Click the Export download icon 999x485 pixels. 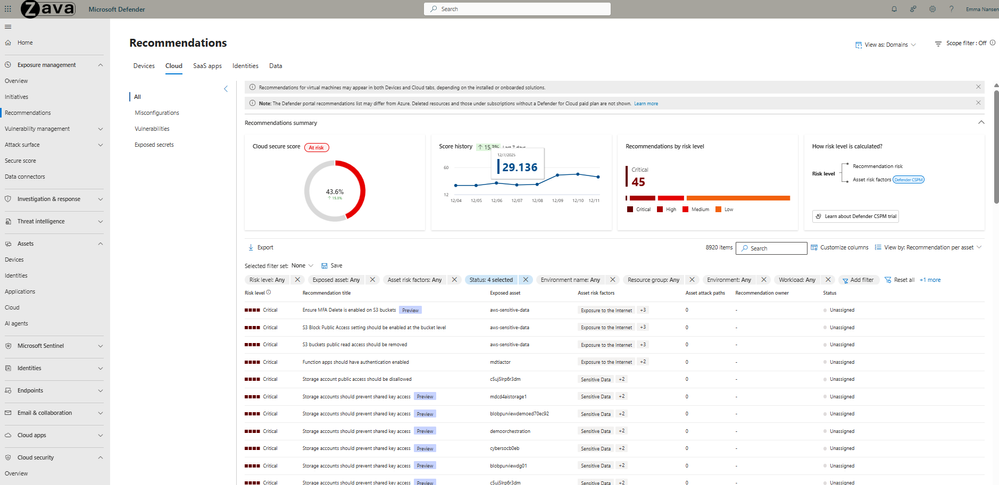250,247
